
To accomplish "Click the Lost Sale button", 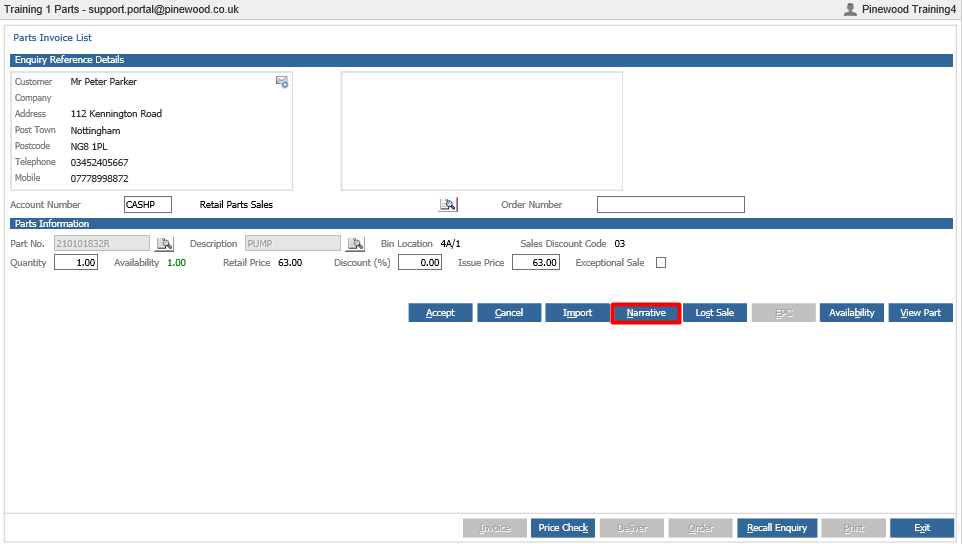I will coord(715,313).
